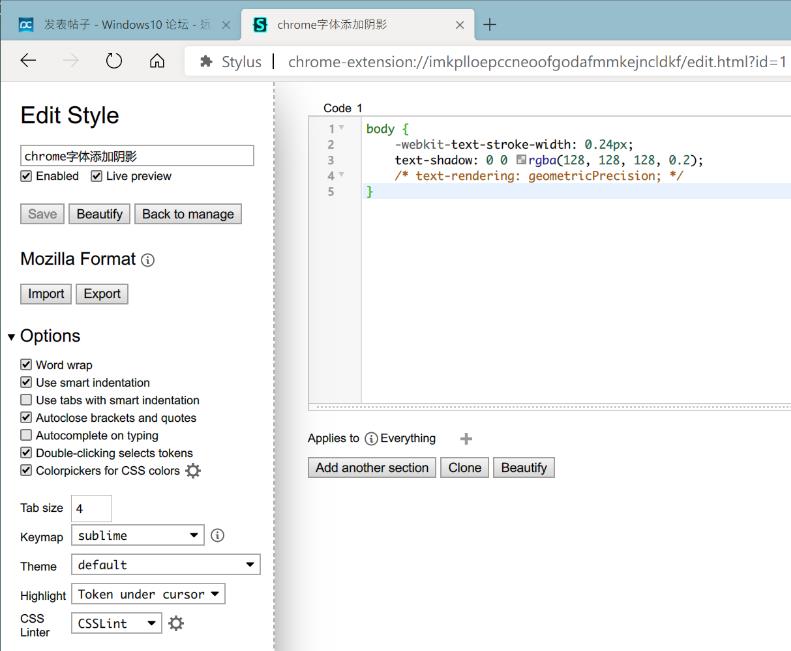
Task: Open new browser tab with plus
Action: click(489, 25)
